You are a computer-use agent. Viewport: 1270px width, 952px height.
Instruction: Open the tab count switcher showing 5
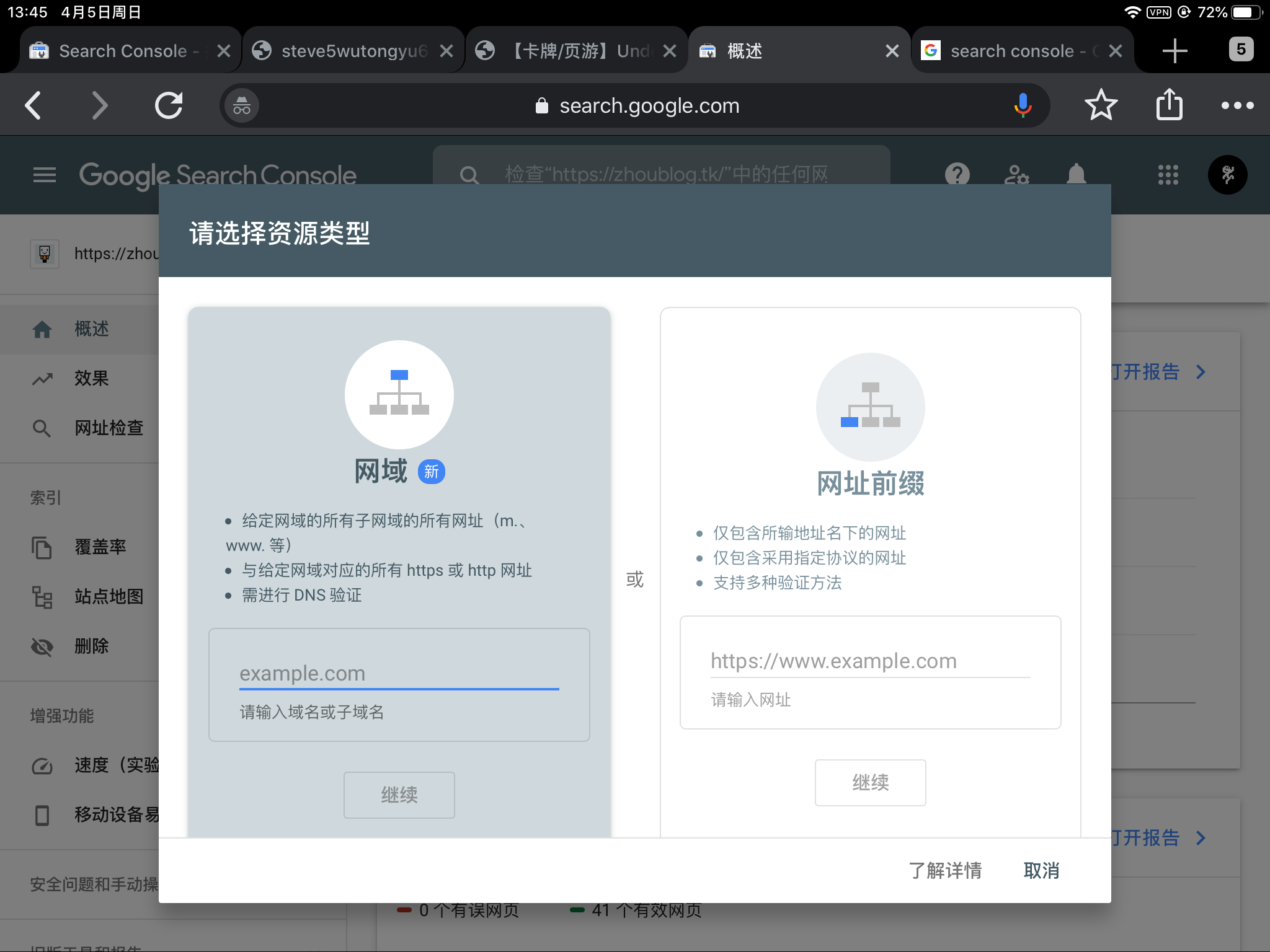[1240, 50]
